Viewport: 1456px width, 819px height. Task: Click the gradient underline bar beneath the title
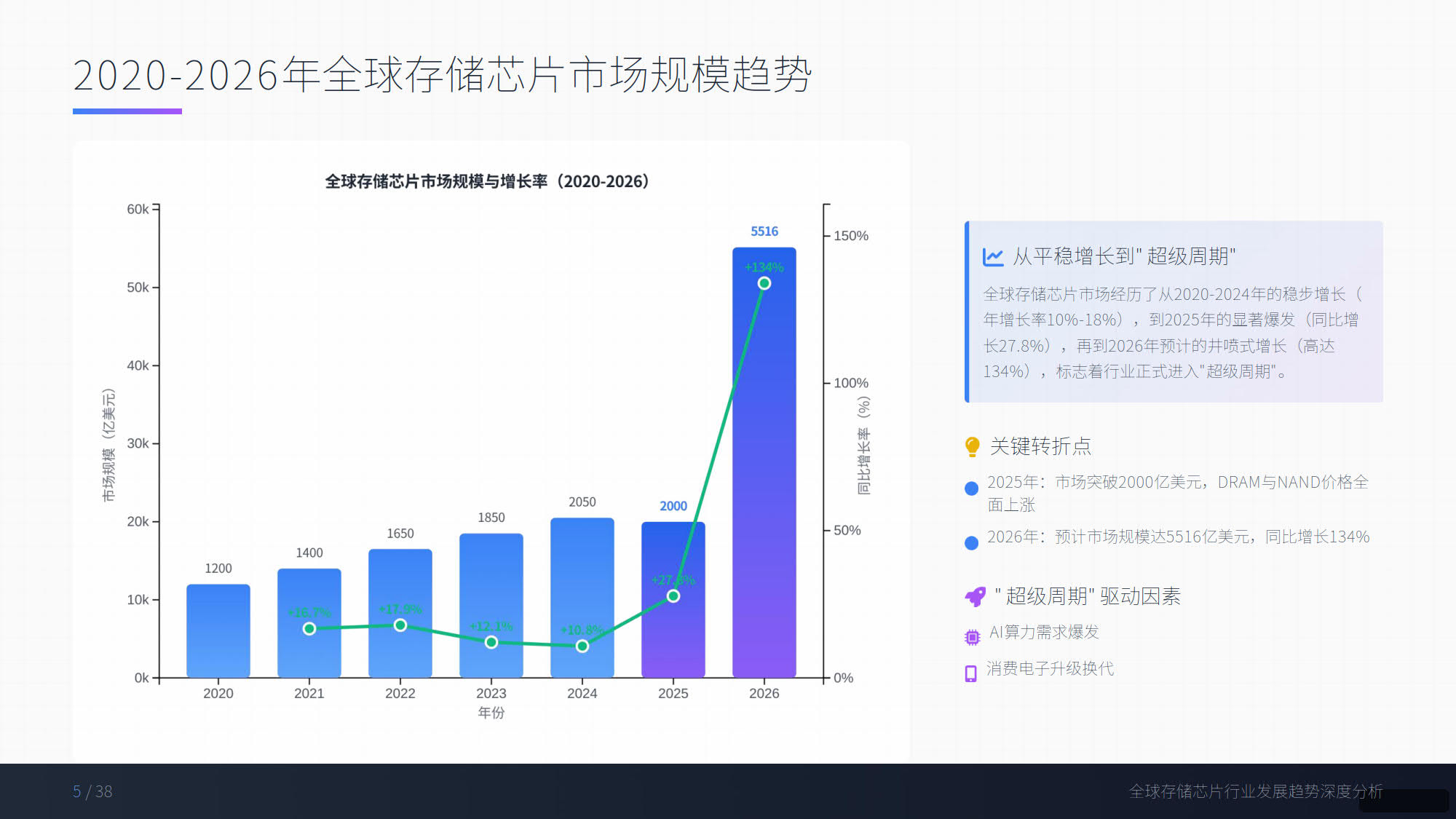click(x=127, y=111)
